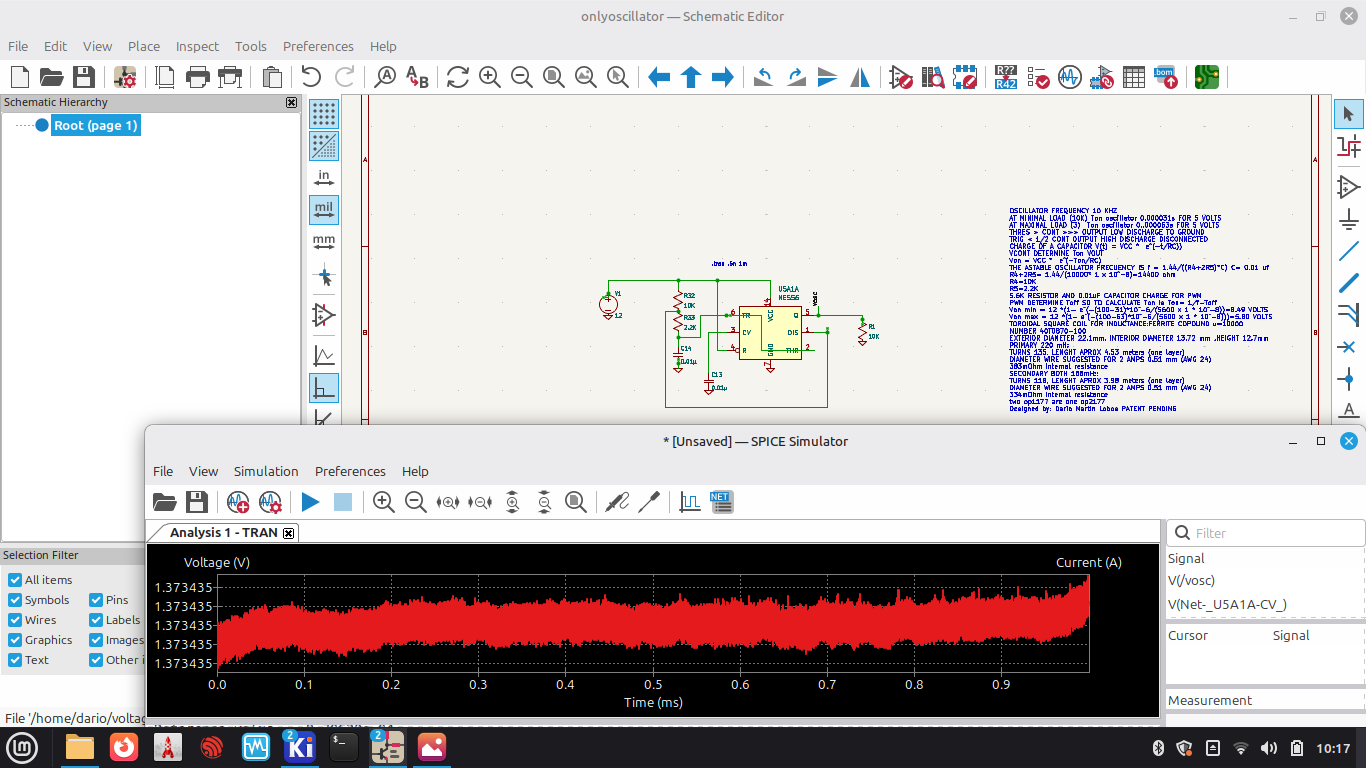Run the SPICE simulation with play button
The height and width of the screenshot is (768, 1366).
(310, 502)
